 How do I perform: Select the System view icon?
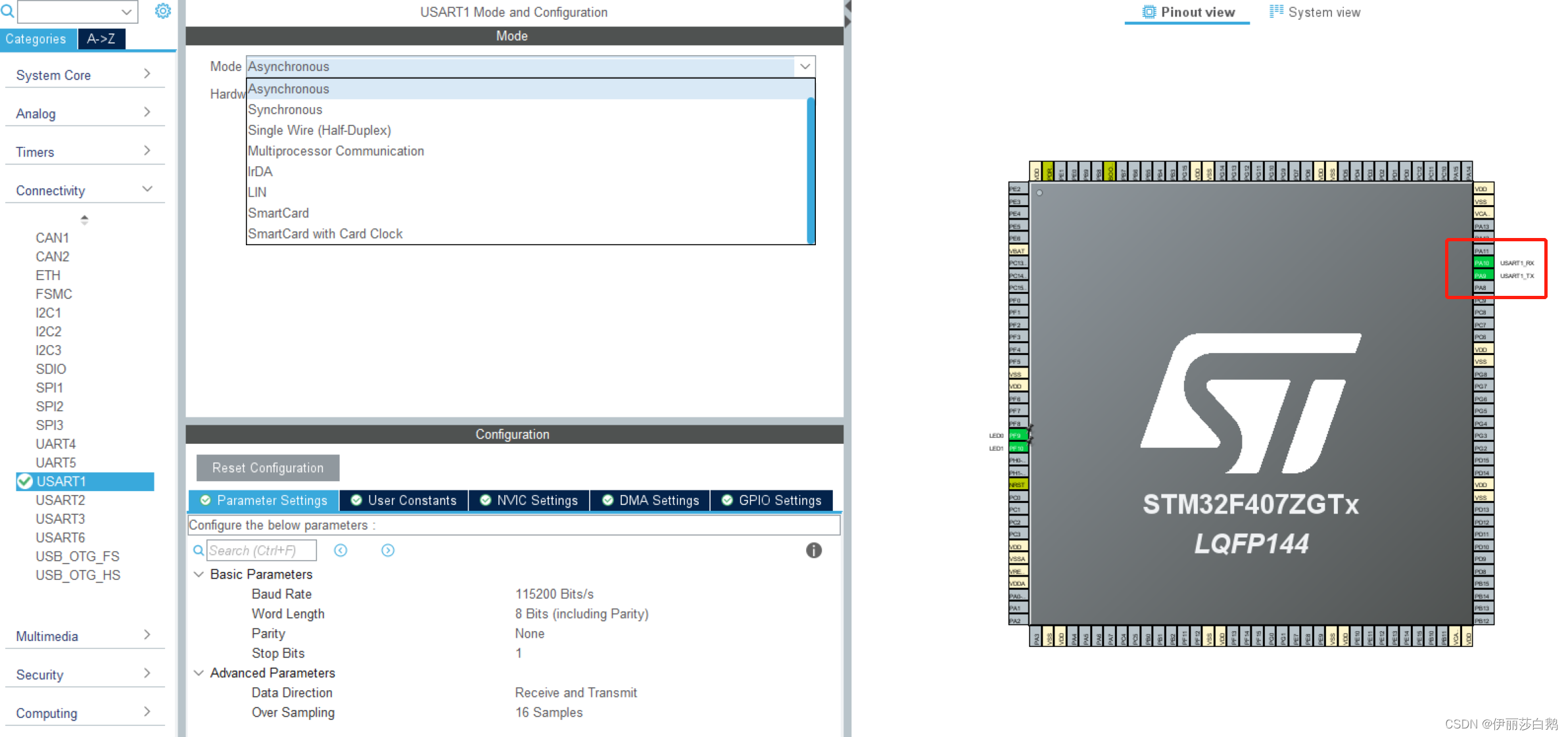1275,11
